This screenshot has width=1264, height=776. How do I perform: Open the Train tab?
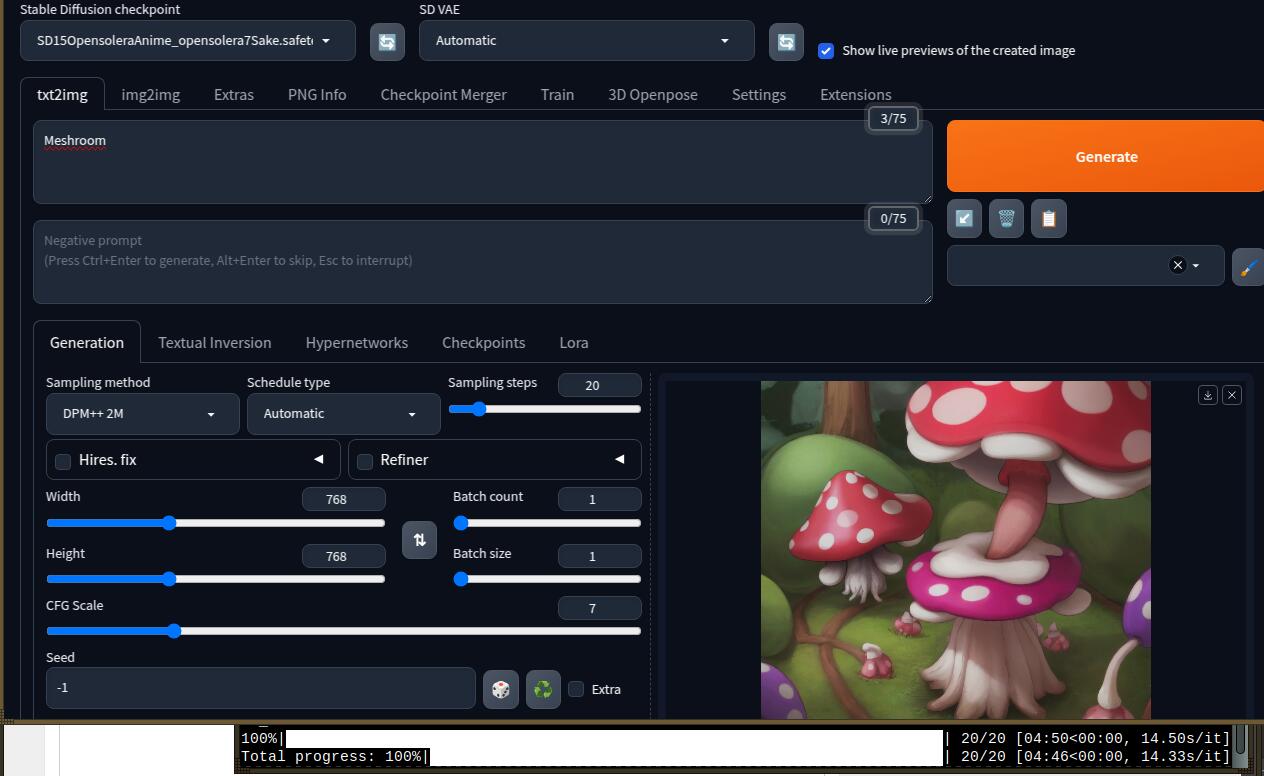pyautogui.click(x=557, y=95)
